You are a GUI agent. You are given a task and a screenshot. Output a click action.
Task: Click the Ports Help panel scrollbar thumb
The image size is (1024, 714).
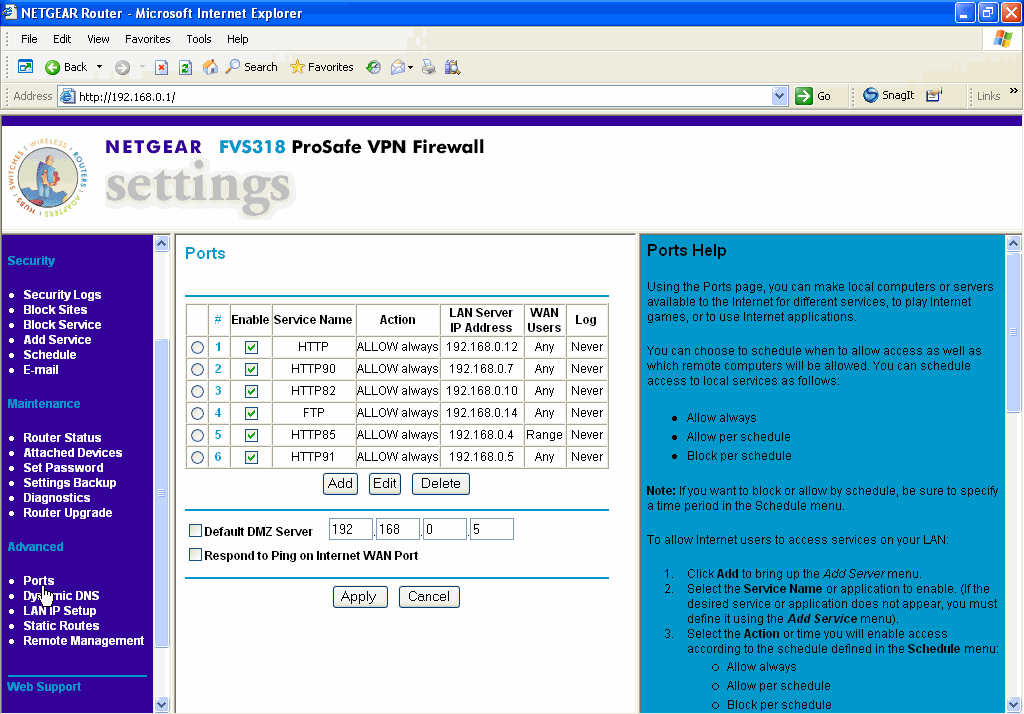coord(1013,330)
